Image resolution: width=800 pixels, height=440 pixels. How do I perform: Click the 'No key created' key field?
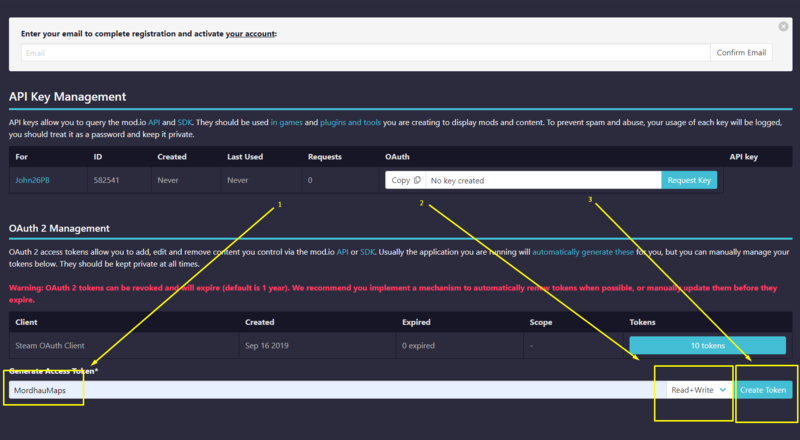[x=540, y=181]
